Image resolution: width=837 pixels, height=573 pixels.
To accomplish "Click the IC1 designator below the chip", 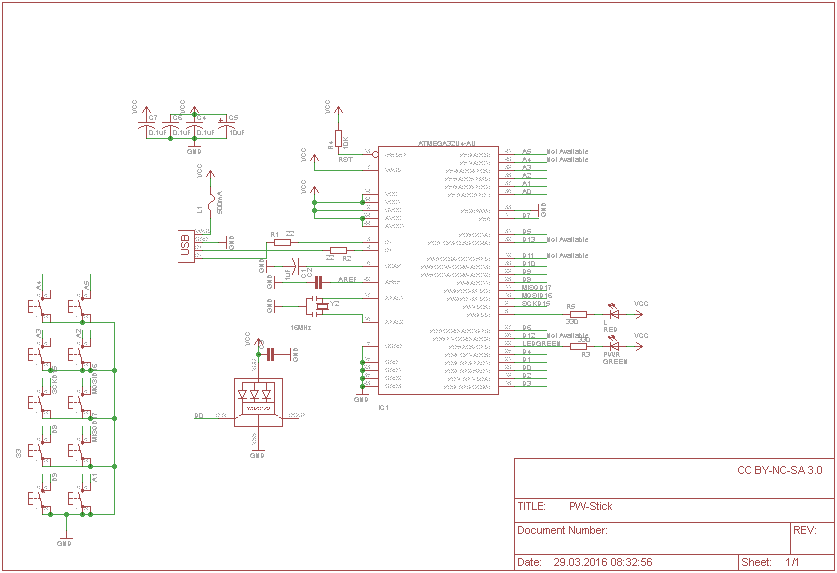I will pos(383,407).
